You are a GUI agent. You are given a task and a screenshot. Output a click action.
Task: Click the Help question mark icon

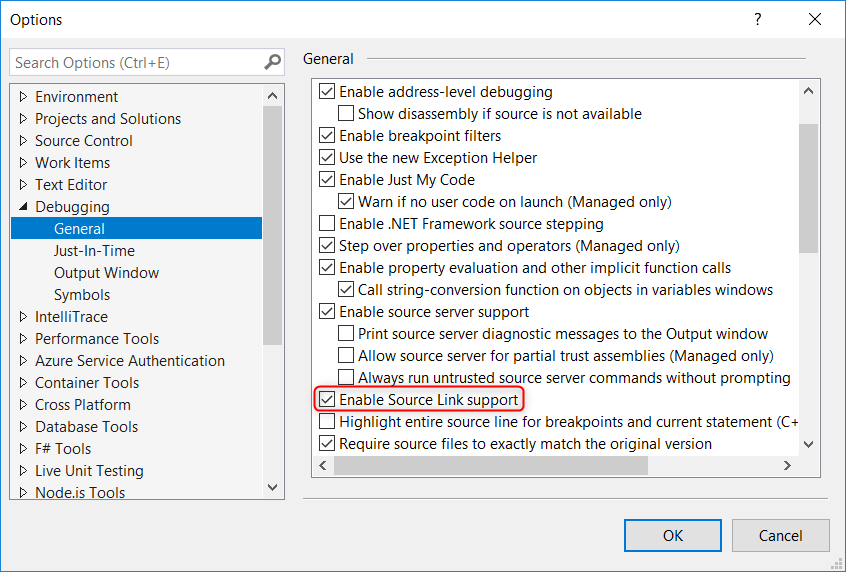[758, 19]
